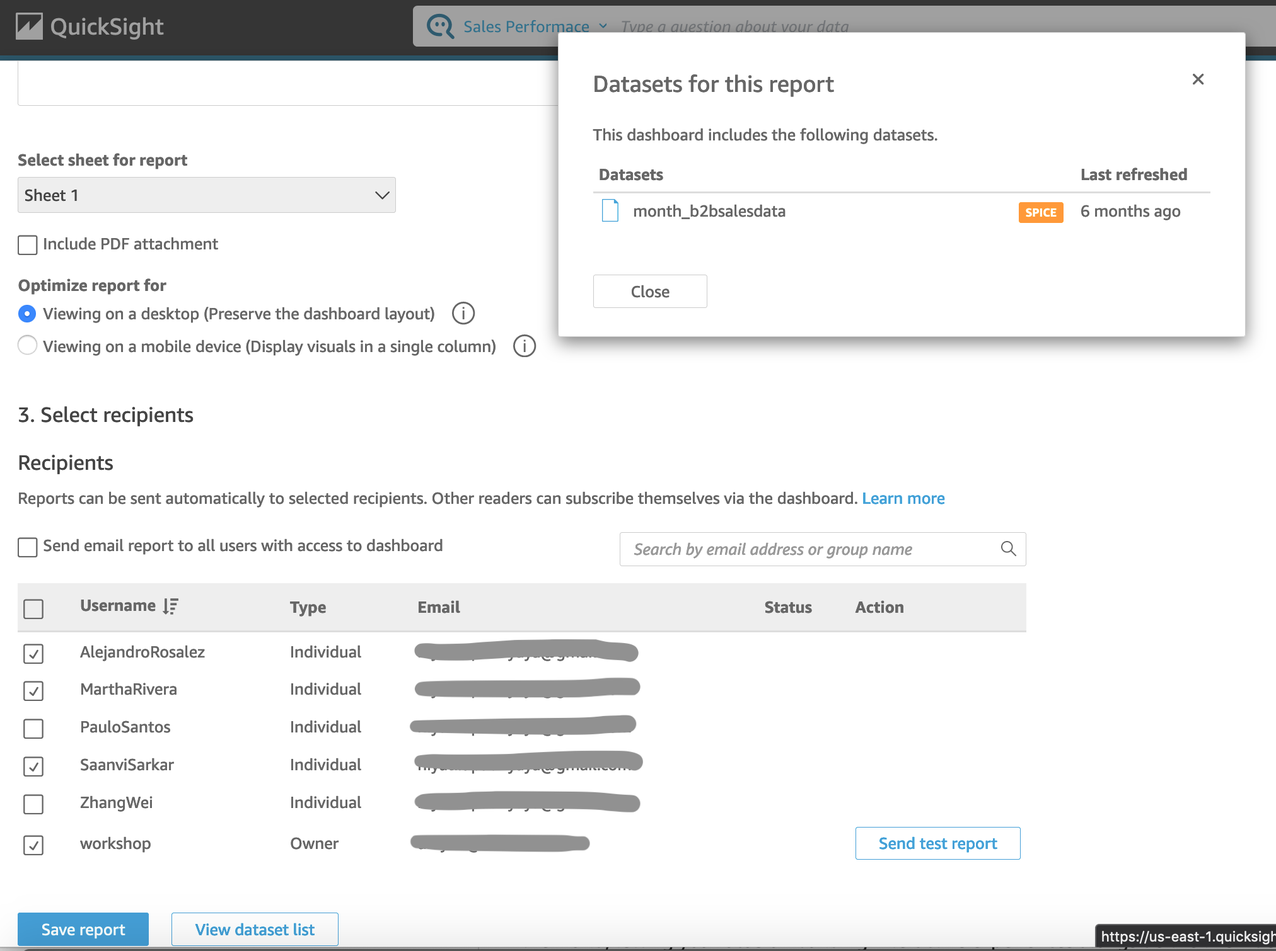Click the Type column header
1276x951 pixels.
click(308, 607)
